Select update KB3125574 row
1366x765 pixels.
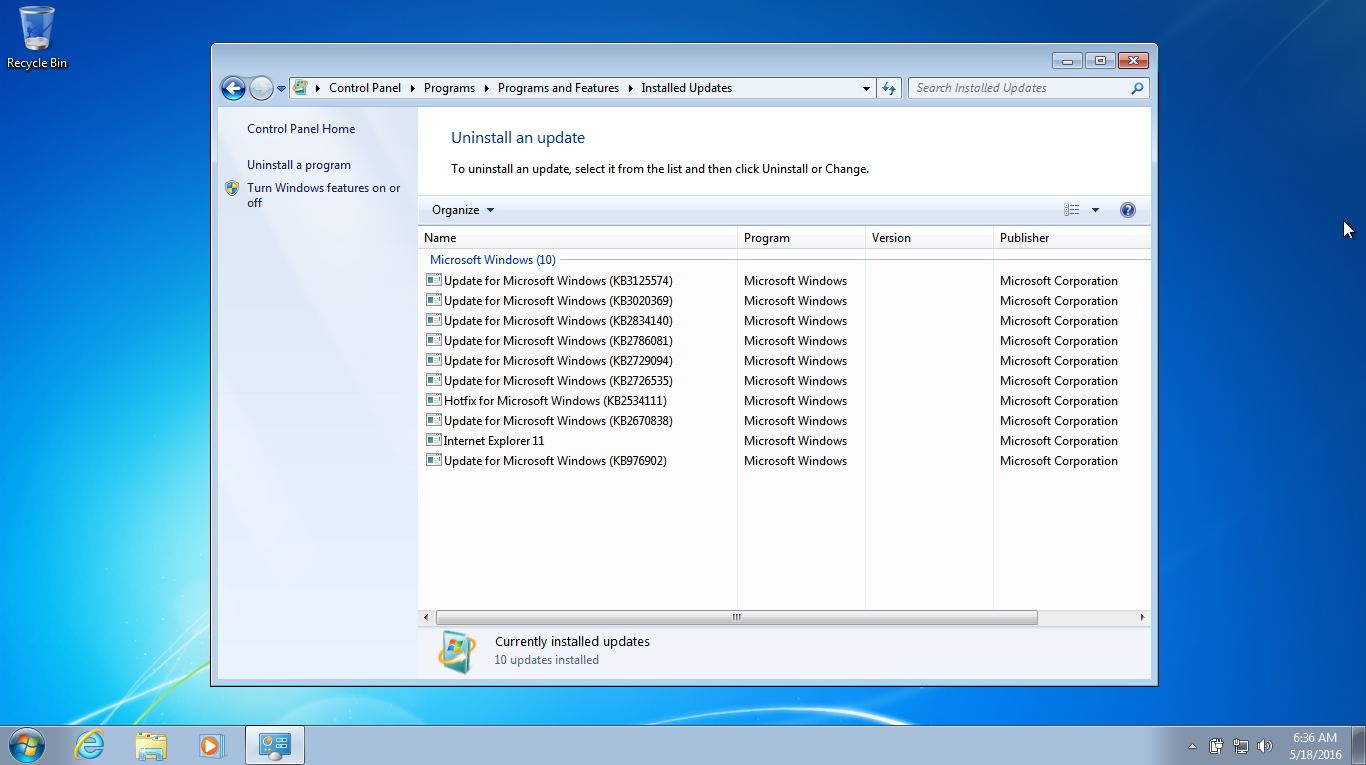pos(785,281)
